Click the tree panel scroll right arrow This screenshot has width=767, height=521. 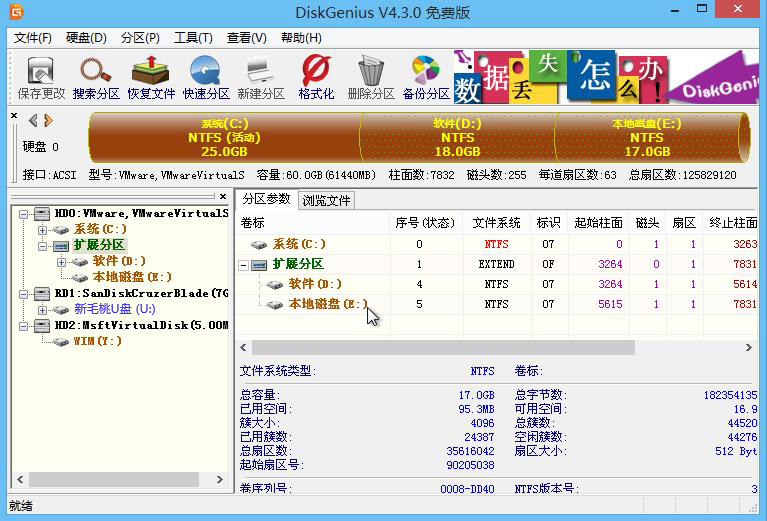(220, 479)
